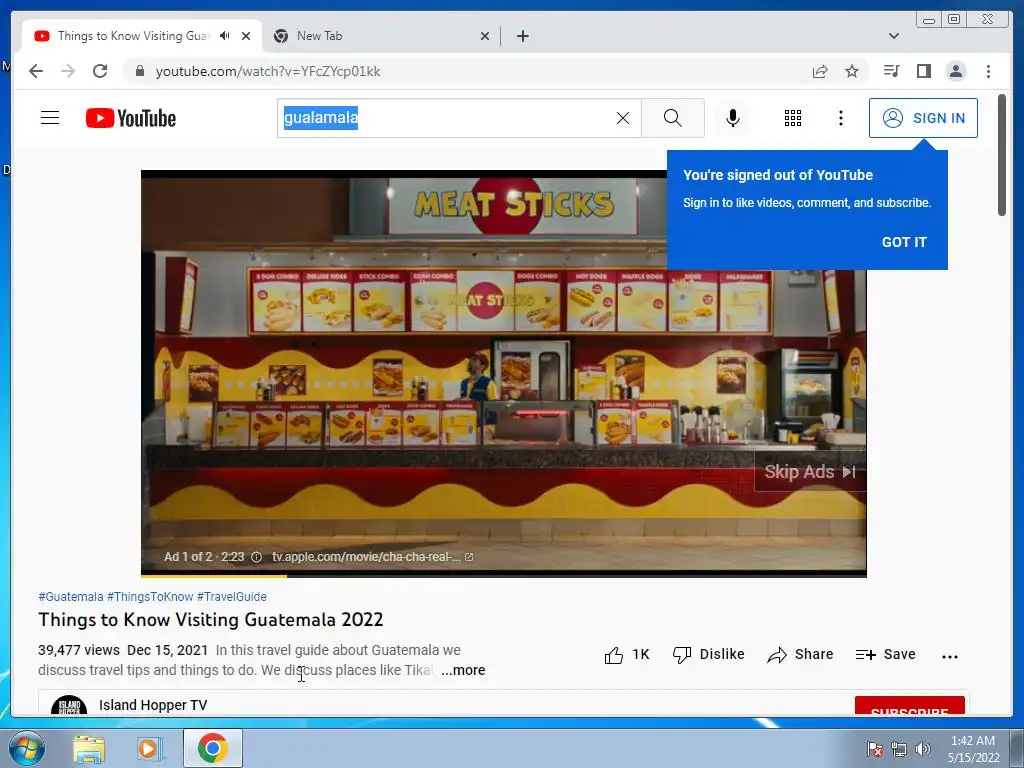This screenshot has height=768, width=1024.
Task: Open the YouTube apps grid
Action: click(x=793, y=118)
